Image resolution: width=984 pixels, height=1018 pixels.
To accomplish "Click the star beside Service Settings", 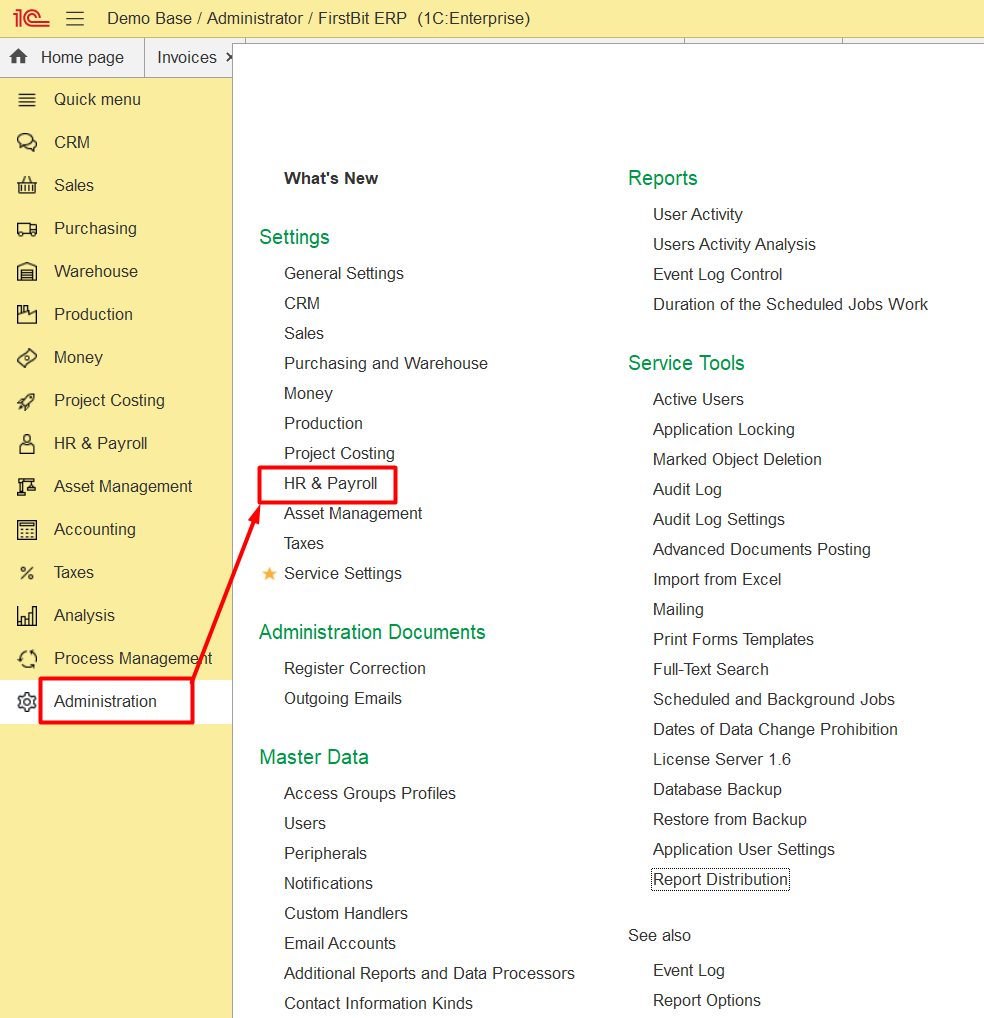I will (x=269, y=573).
